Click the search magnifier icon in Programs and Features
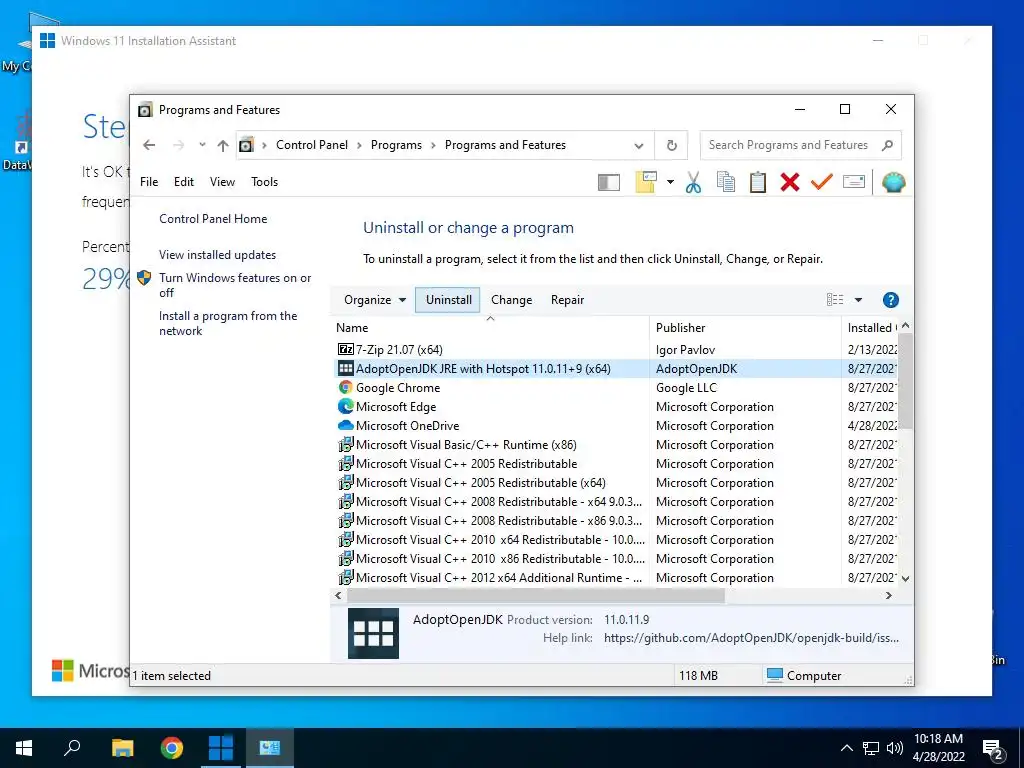 click(887, 145)
